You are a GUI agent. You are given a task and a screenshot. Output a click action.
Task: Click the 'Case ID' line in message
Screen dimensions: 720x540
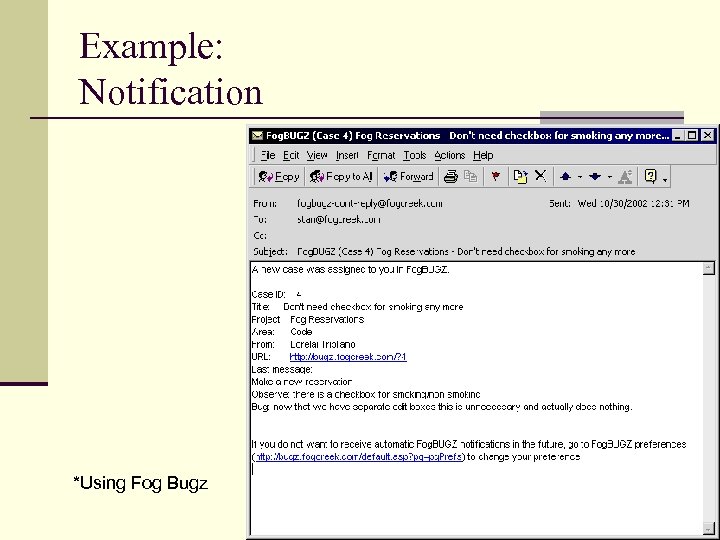276,294
